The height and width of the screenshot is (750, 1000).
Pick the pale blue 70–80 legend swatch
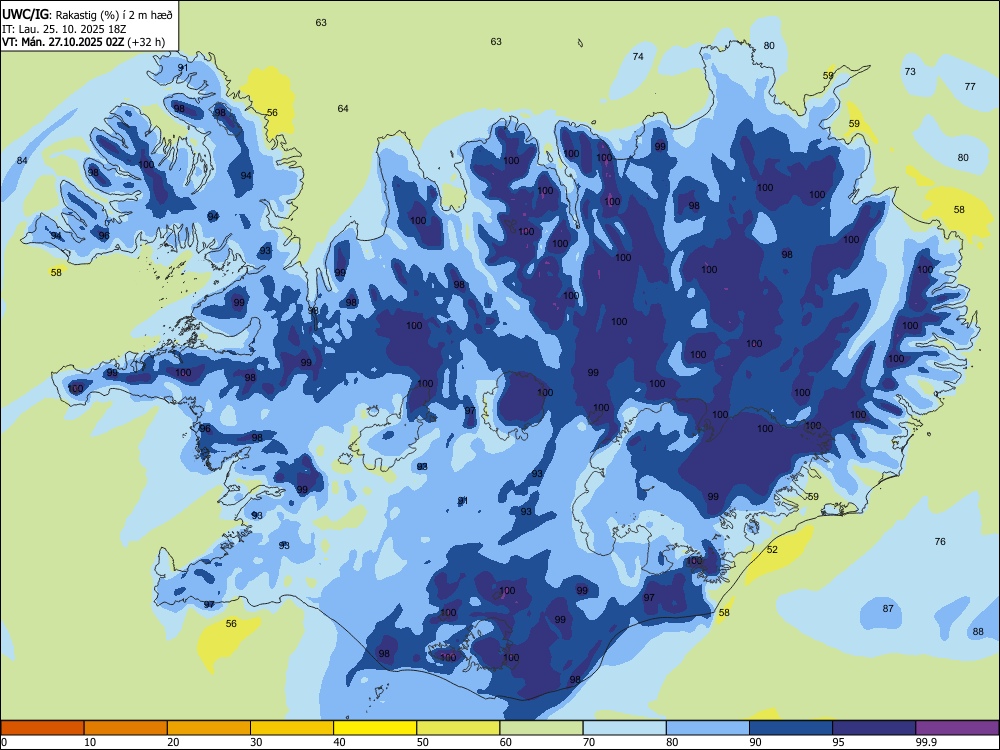tap(624, 728)
